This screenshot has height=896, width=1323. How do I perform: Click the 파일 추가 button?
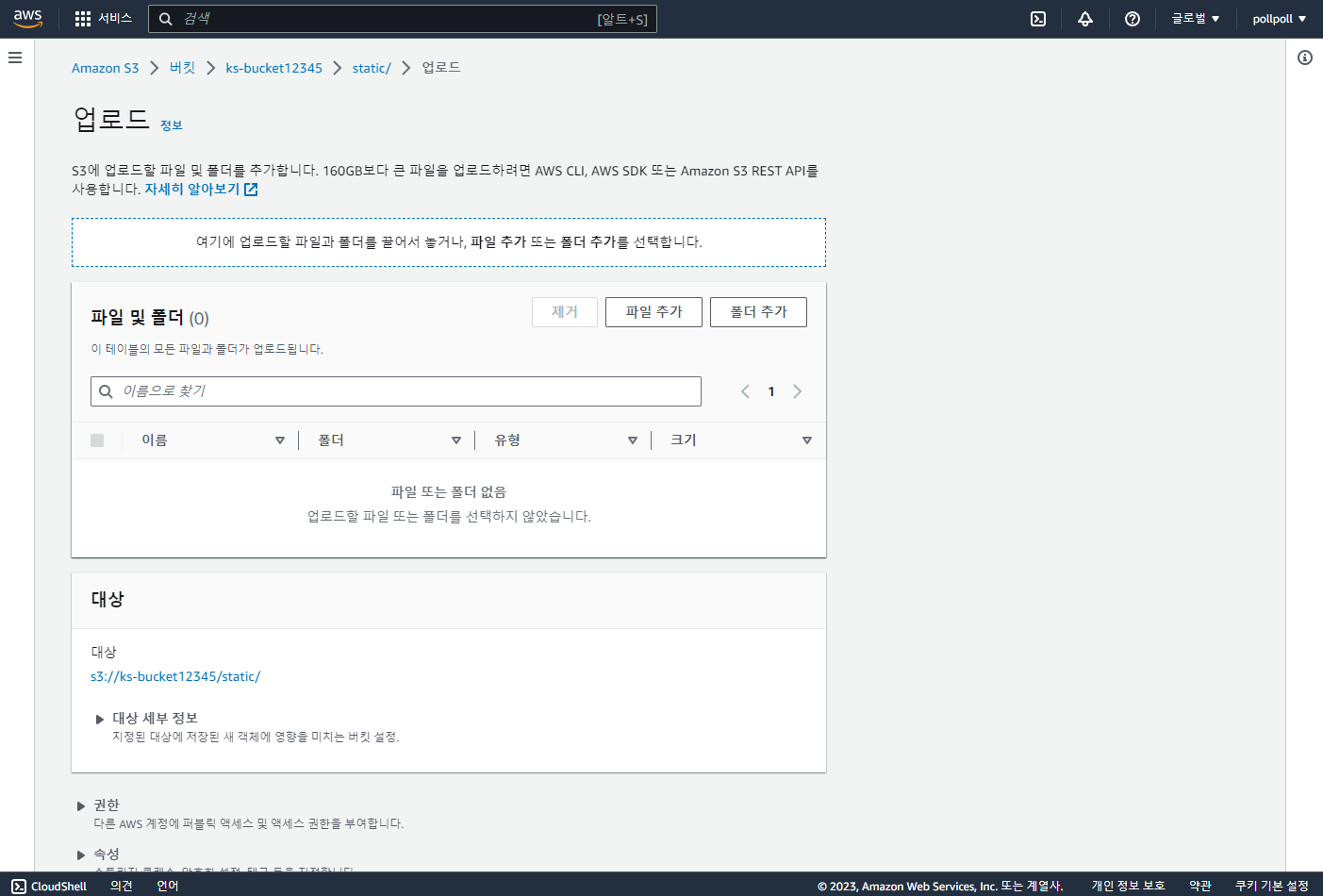pyautogui.click(x=653, y=312)
